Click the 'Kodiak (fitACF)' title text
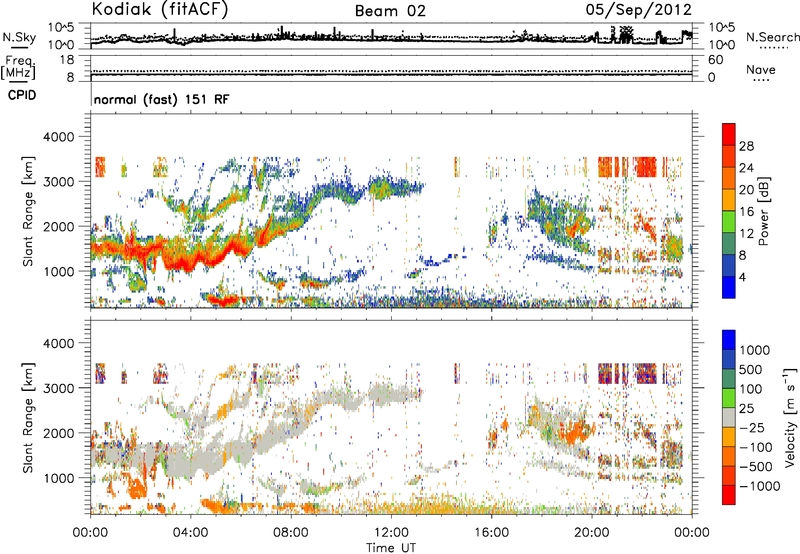This screenshot has width=800, height=554. pos(160,9)
